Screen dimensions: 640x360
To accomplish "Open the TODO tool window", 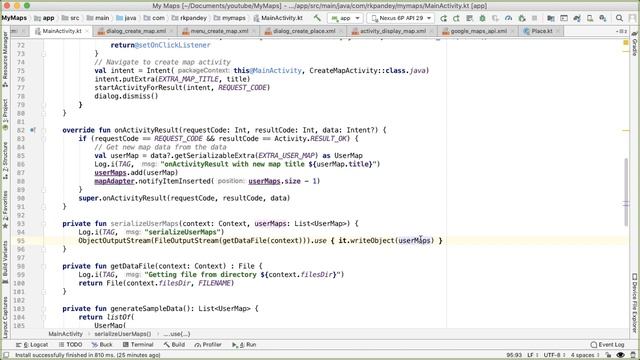I will [x=70, y=345].
